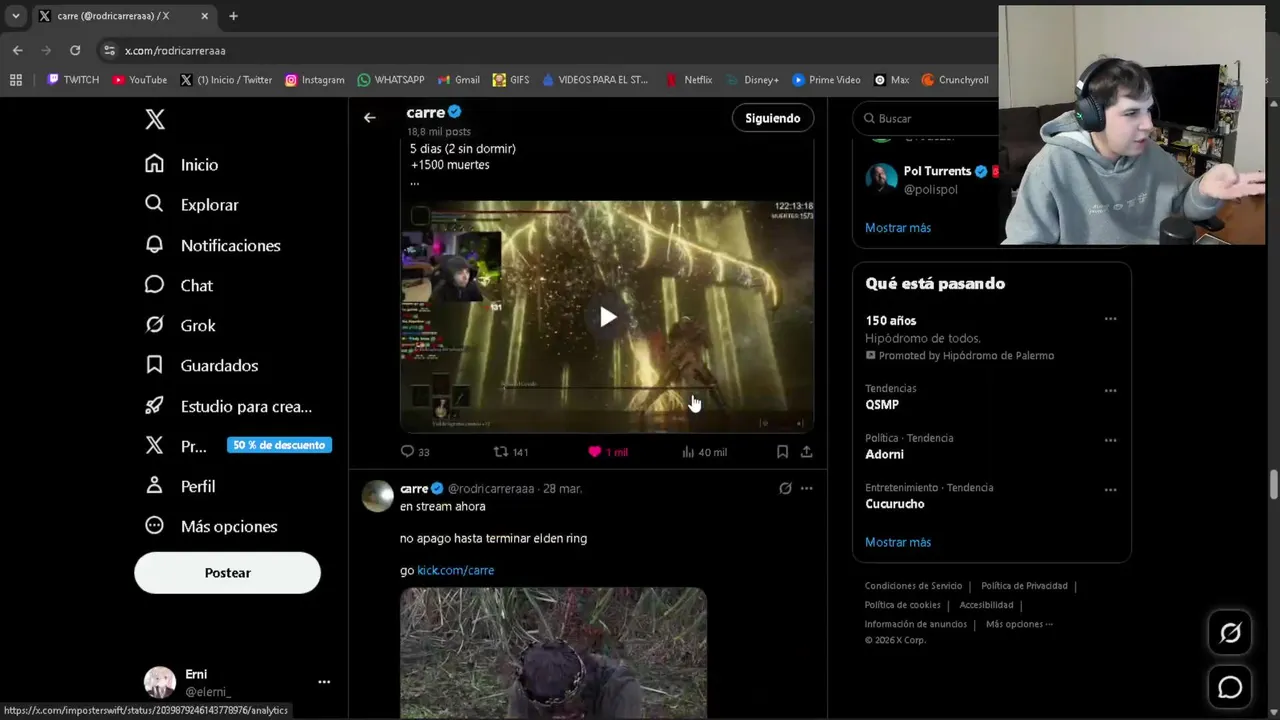Open the floating Grok button
Image resolution: width=1280 pixels, height=720 pixels.
click(x=1230, y=633)
